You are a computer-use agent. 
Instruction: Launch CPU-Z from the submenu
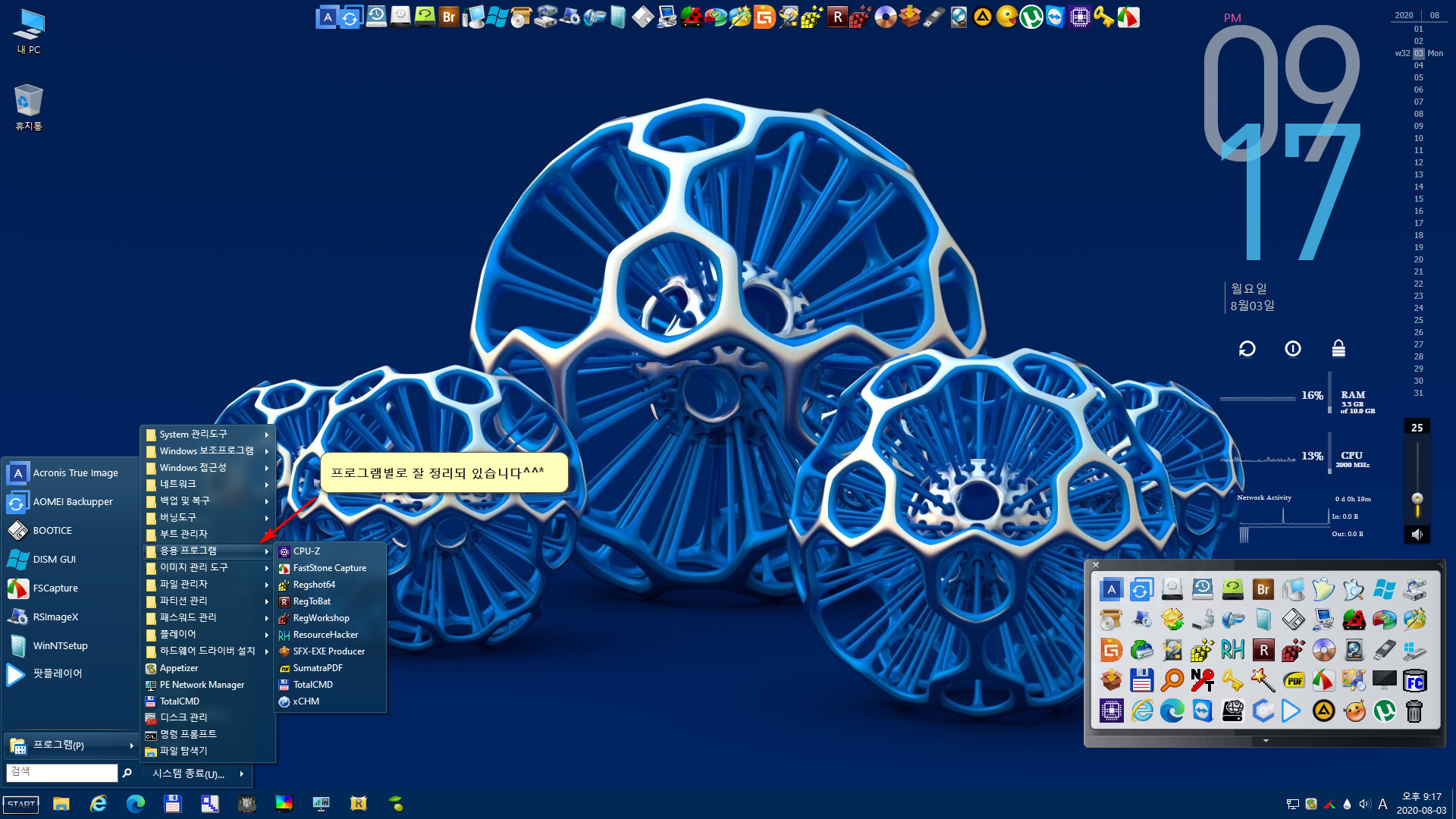(330, 551)
